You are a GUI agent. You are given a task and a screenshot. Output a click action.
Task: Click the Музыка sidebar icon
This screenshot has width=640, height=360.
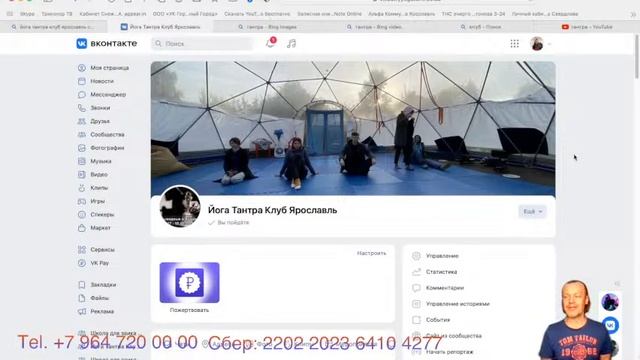pos(82,161)
